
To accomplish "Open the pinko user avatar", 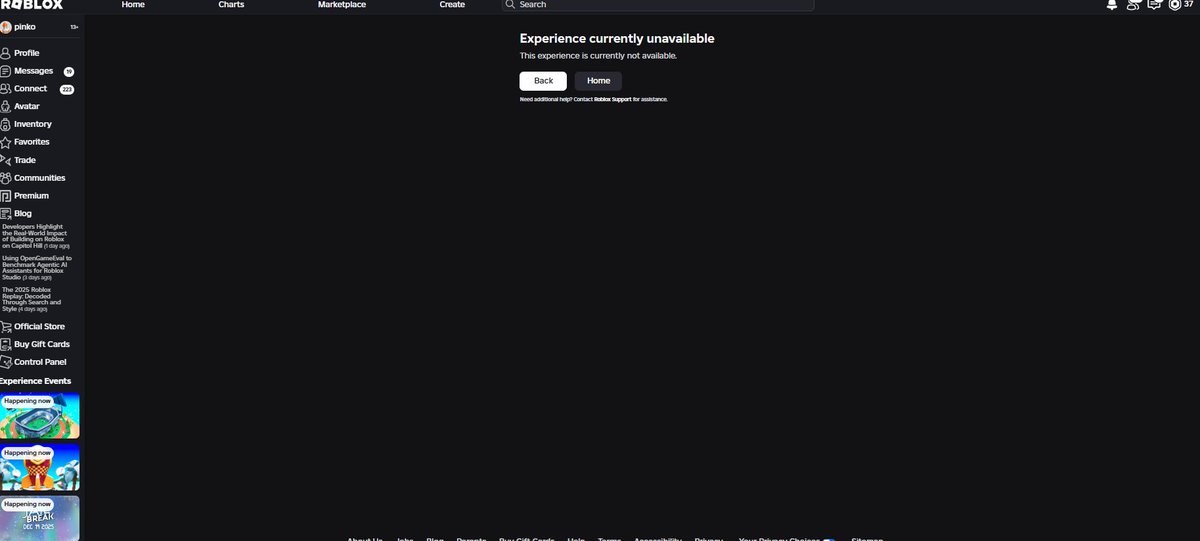I will 6,27.
